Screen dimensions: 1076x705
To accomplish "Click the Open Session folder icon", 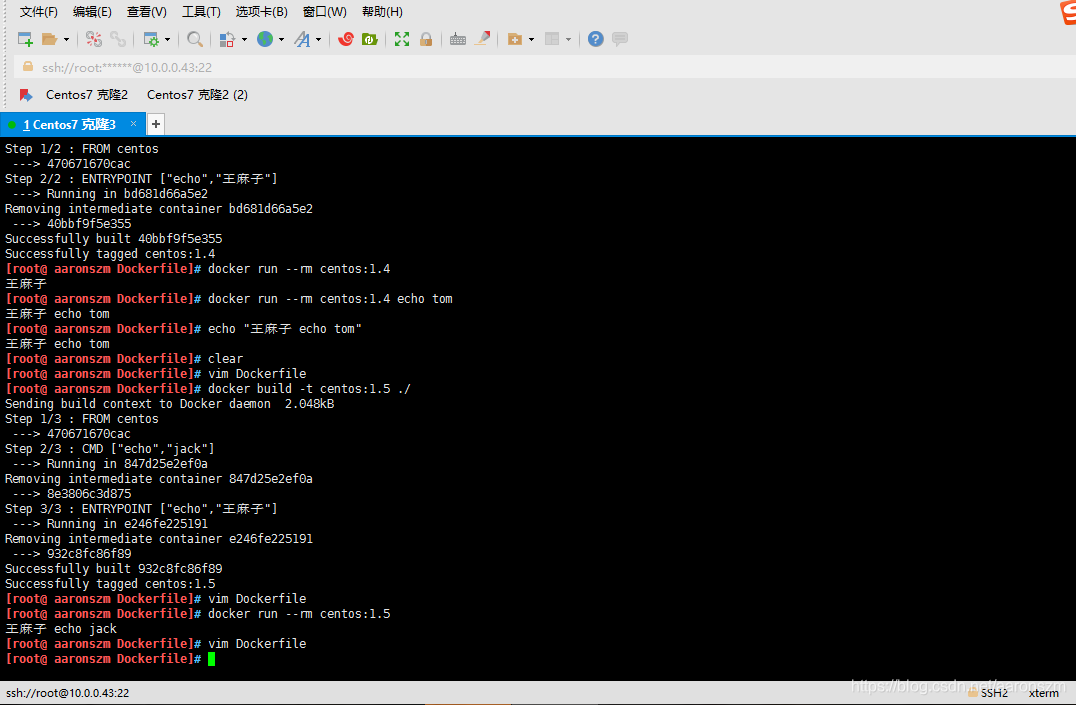I will tap(49, 39).
